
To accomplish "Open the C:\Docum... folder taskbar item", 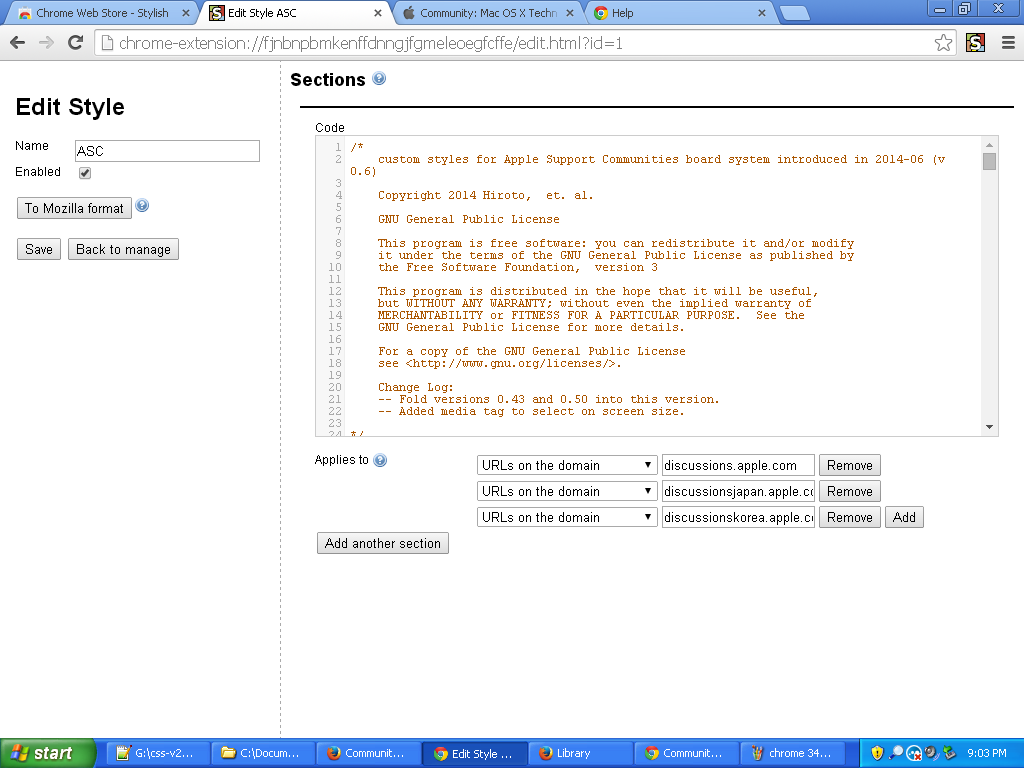I will (x=263, y=753).
